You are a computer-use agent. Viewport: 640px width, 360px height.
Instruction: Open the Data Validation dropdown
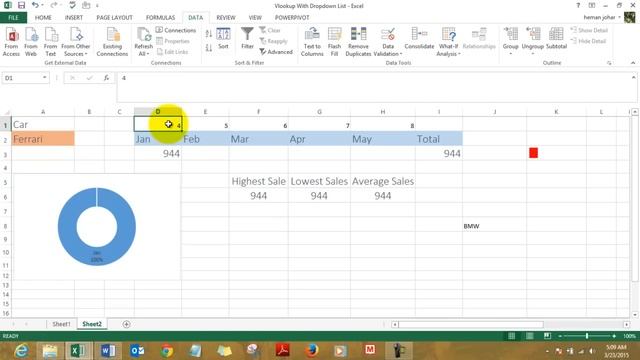tap(388, 50)
